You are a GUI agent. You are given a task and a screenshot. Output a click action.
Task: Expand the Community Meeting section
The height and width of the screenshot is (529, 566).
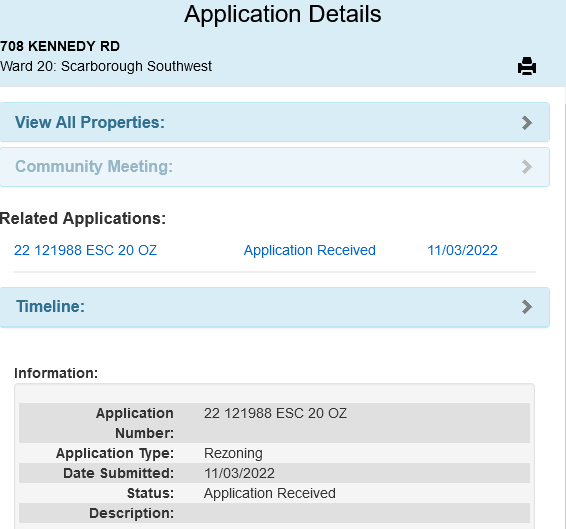(x=275, y=167)
